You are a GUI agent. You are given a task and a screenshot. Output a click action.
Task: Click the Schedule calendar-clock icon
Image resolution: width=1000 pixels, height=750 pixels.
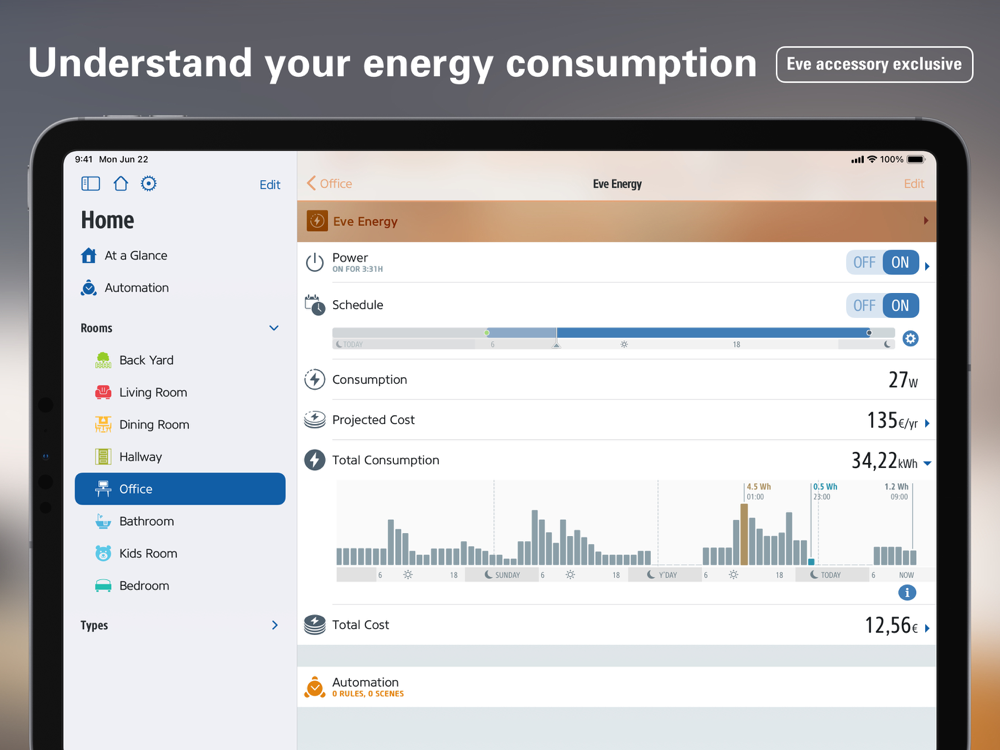[x=314, y=305]
